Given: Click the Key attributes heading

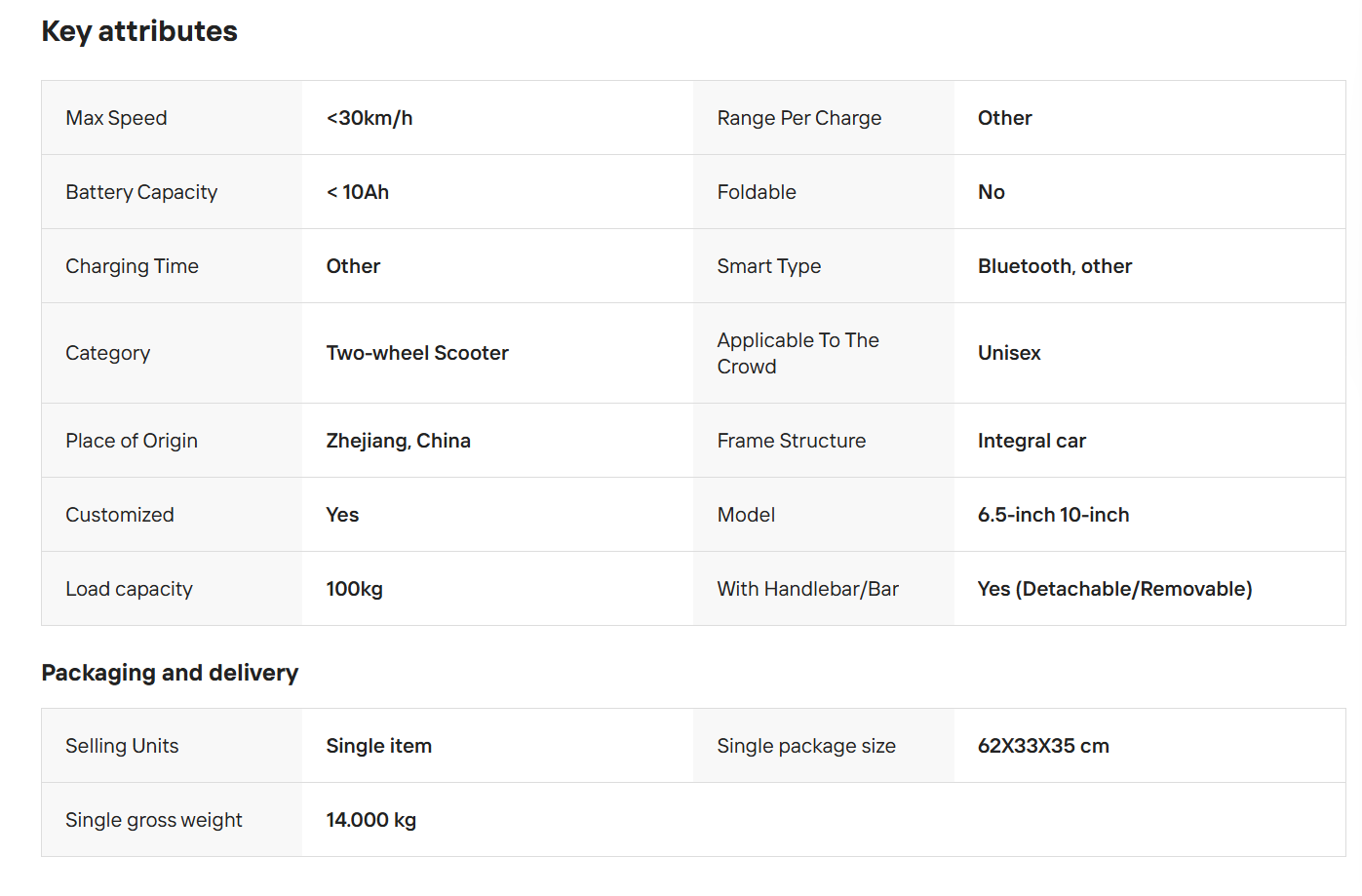Looking at the screenshot, I should 139,31.
